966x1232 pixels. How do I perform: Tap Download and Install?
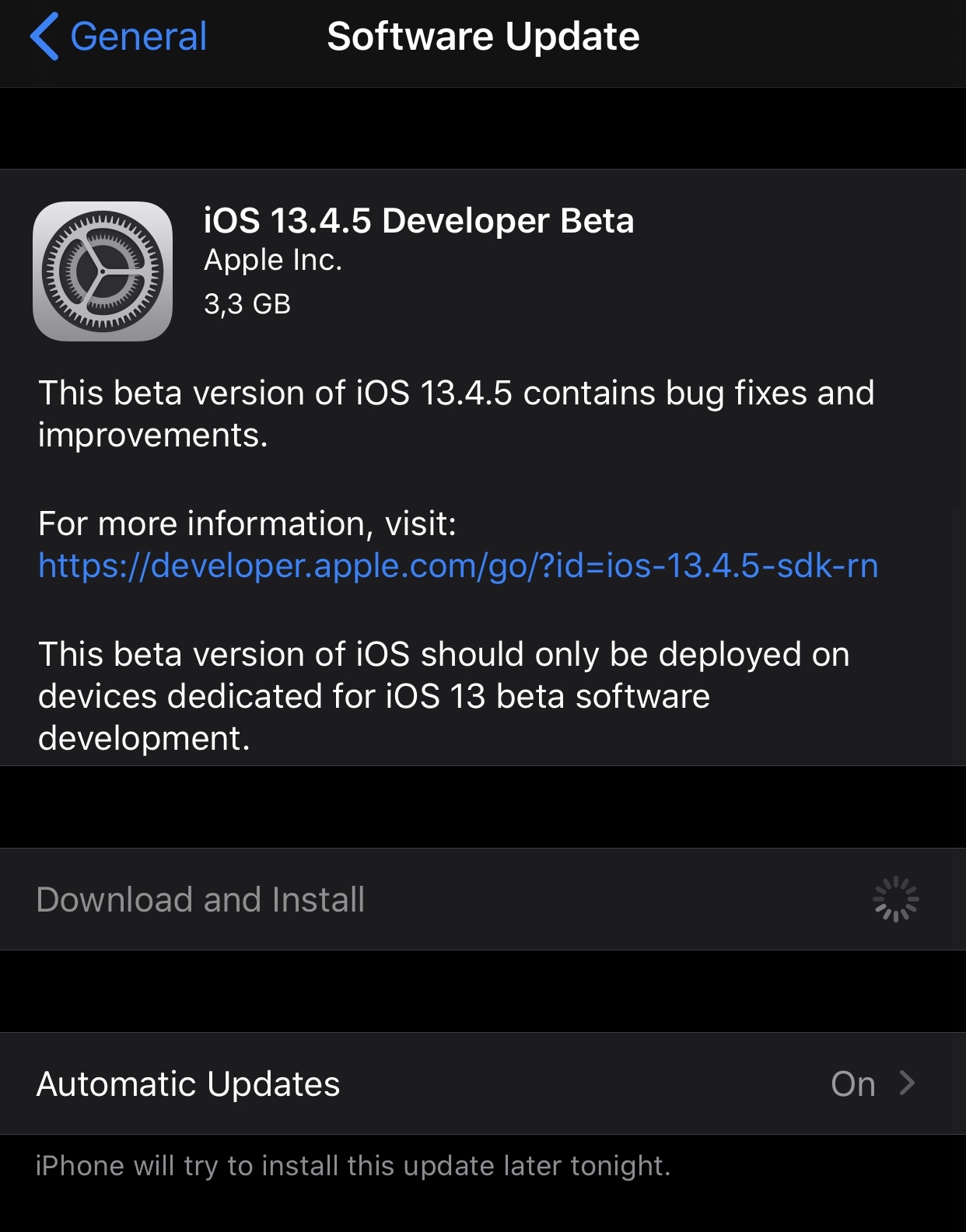pos(201,900)
